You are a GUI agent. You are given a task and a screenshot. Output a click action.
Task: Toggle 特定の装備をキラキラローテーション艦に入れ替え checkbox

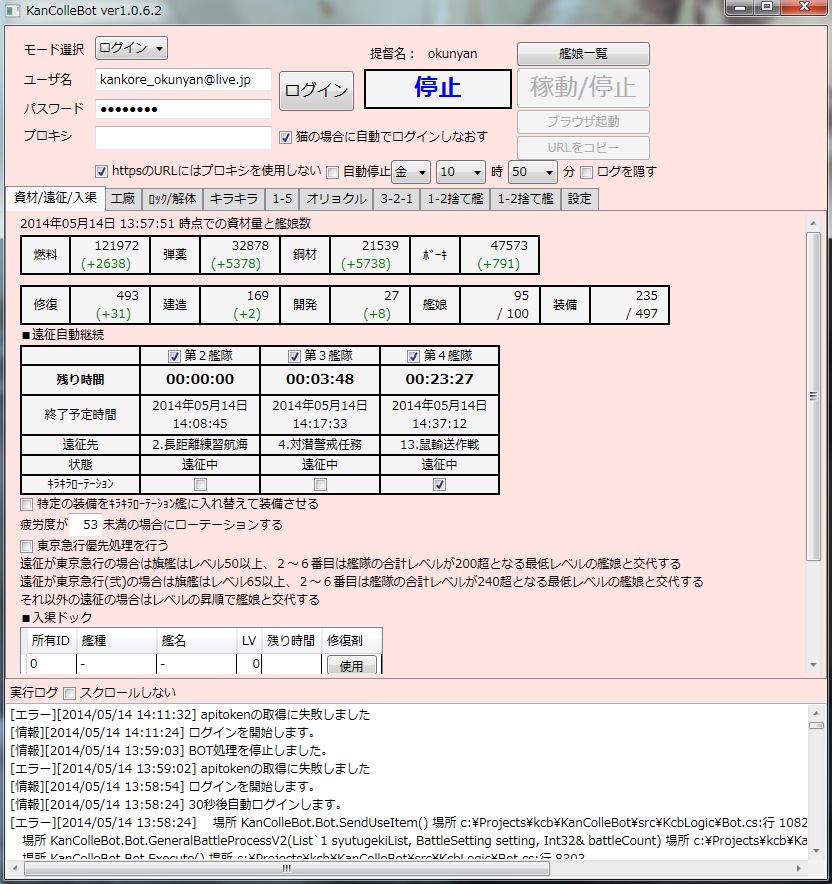[x=26, y=504]
